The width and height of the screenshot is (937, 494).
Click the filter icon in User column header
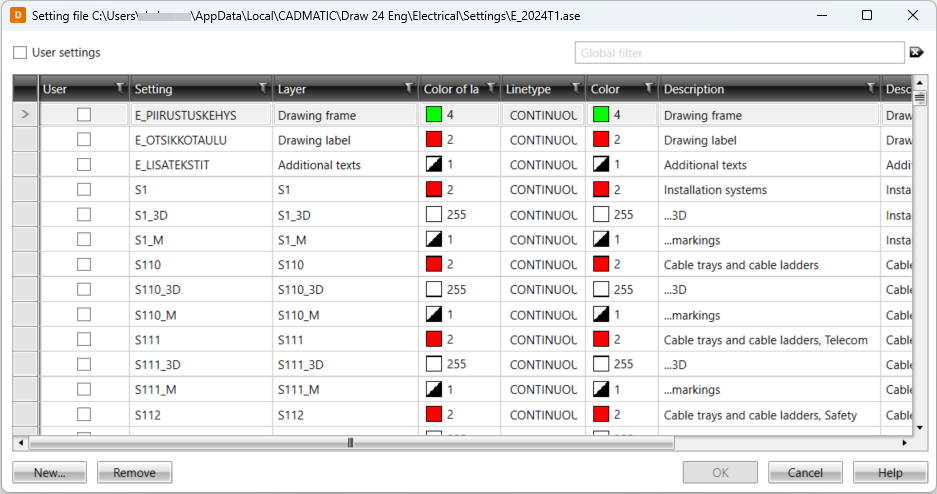tap(120, 88)
